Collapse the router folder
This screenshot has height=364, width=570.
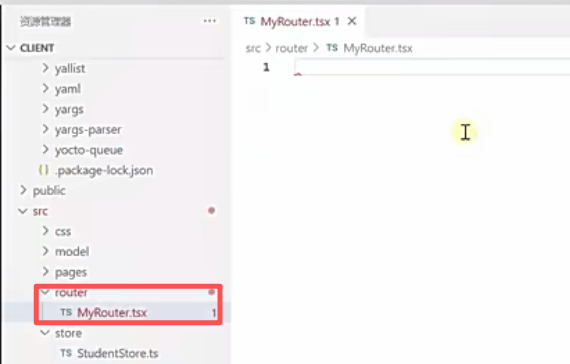45,292
